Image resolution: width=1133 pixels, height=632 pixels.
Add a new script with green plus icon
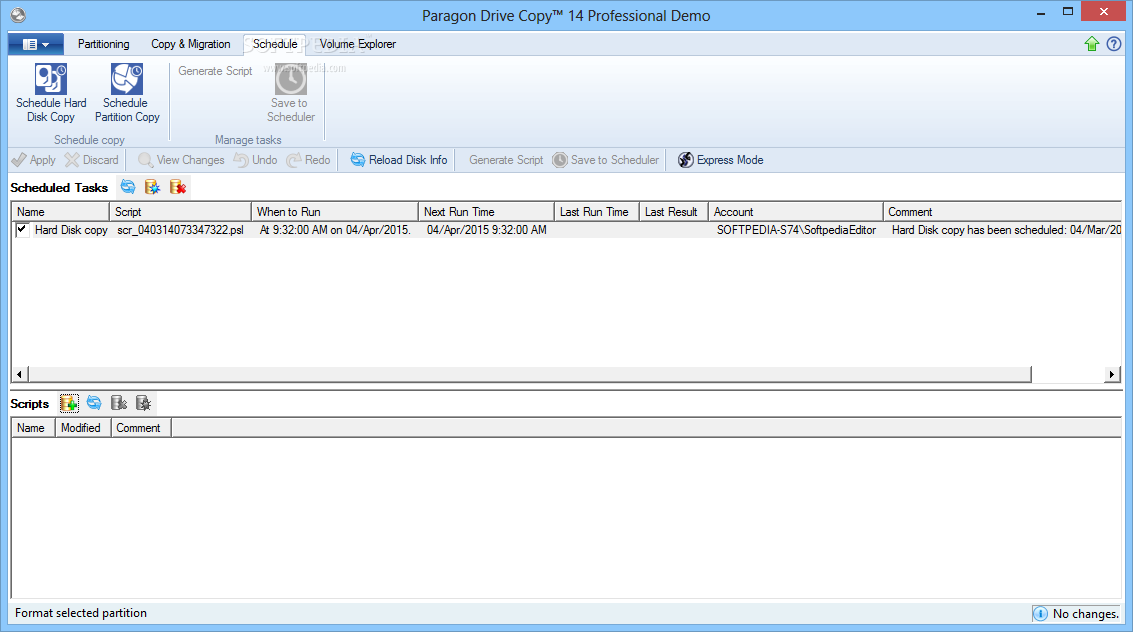point(69,403)
